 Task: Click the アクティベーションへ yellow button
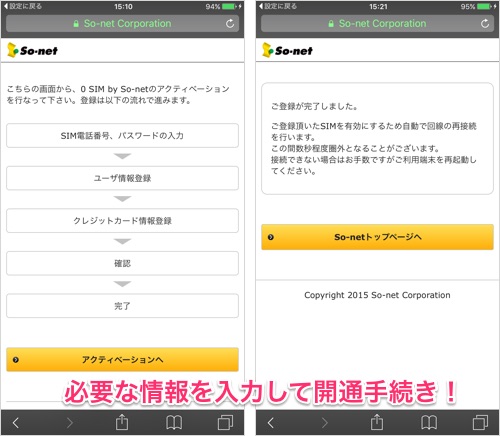coord(122,360)
